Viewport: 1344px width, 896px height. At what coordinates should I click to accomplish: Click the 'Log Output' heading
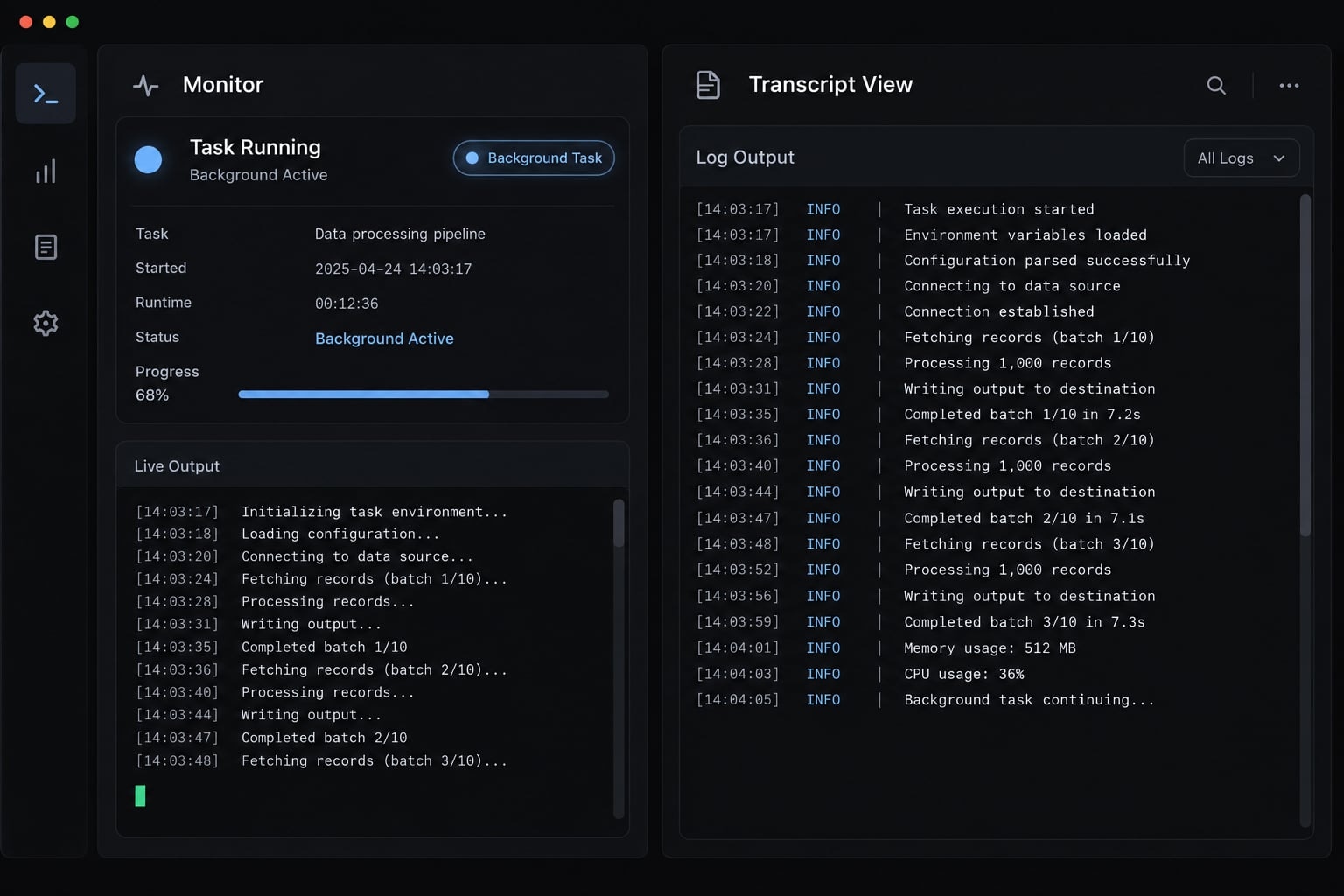pos(745,157)
